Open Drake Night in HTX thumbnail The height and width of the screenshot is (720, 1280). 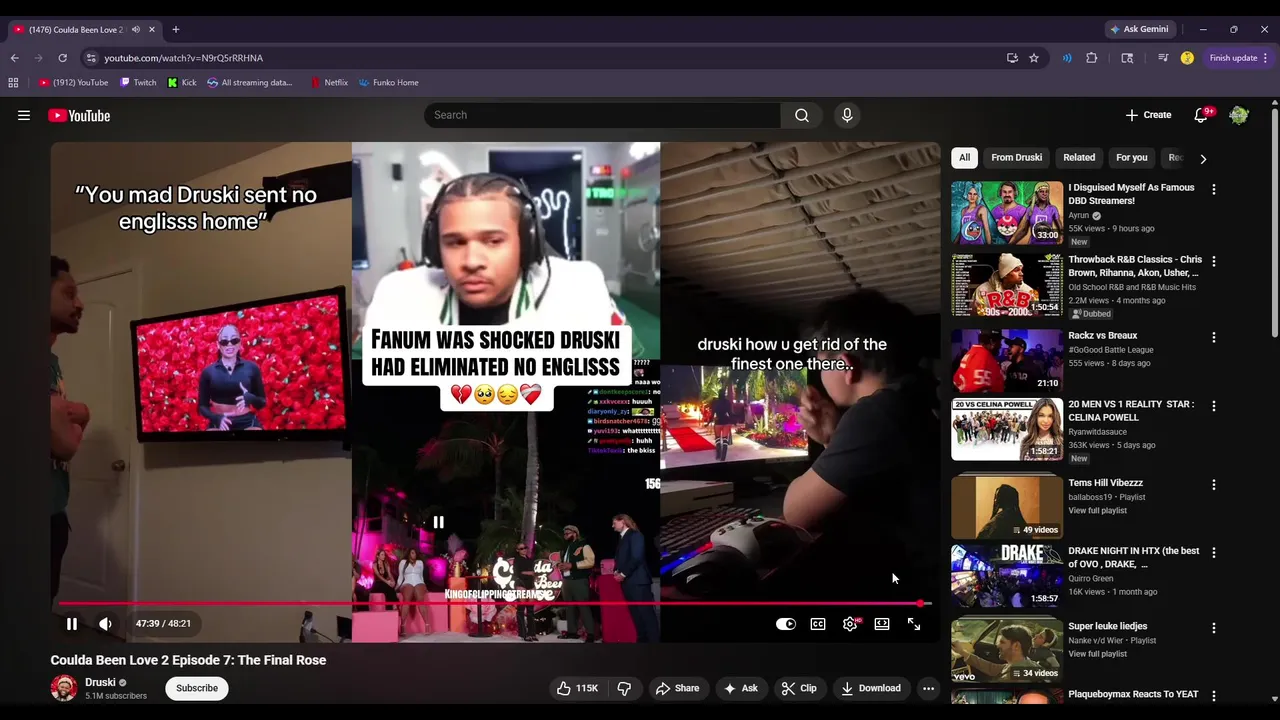[x=1007, y=575]
